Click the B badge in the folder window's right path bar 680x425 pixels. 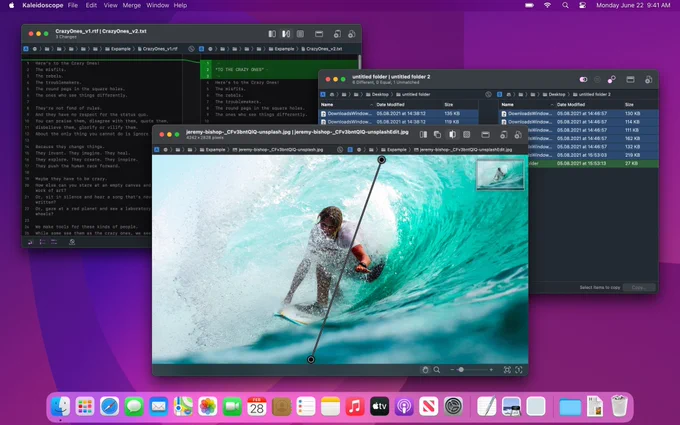pyautogui.click(x=500, y=95)
